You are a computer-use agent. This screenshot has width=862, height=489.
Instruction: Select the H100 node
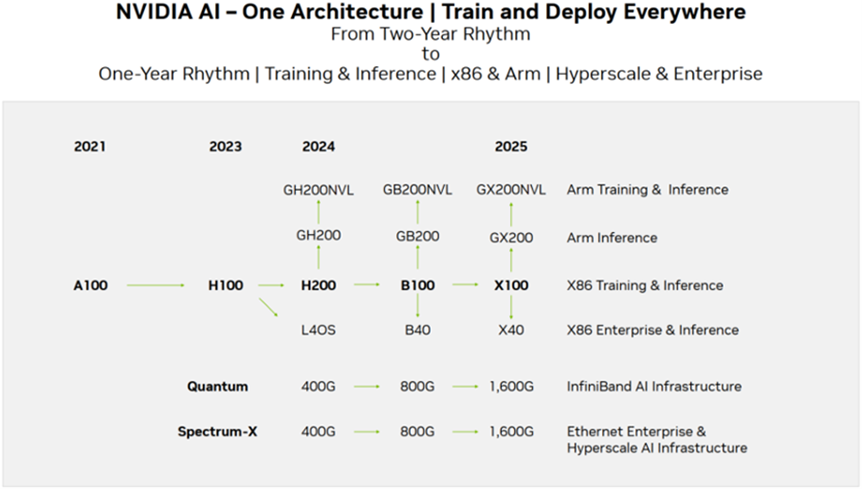coord(225,285)
